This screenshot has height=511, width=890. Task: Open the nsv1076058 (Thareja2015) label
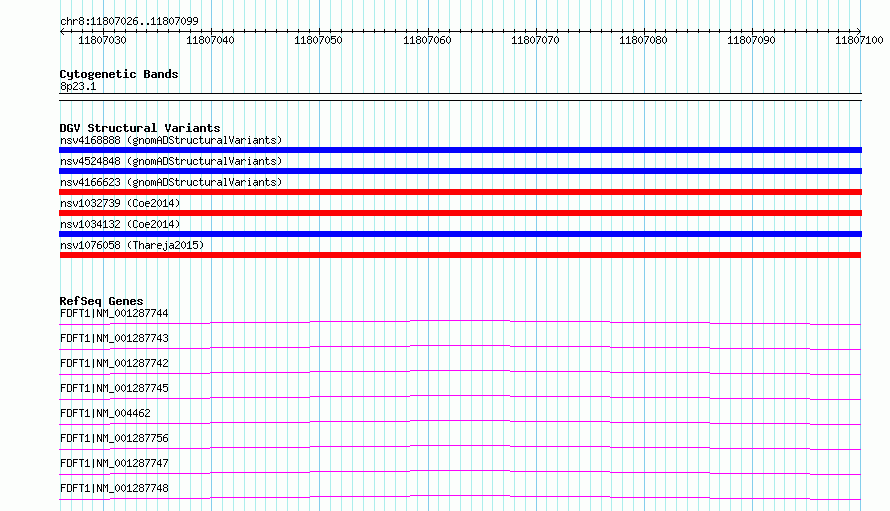(x=132, y=245)
